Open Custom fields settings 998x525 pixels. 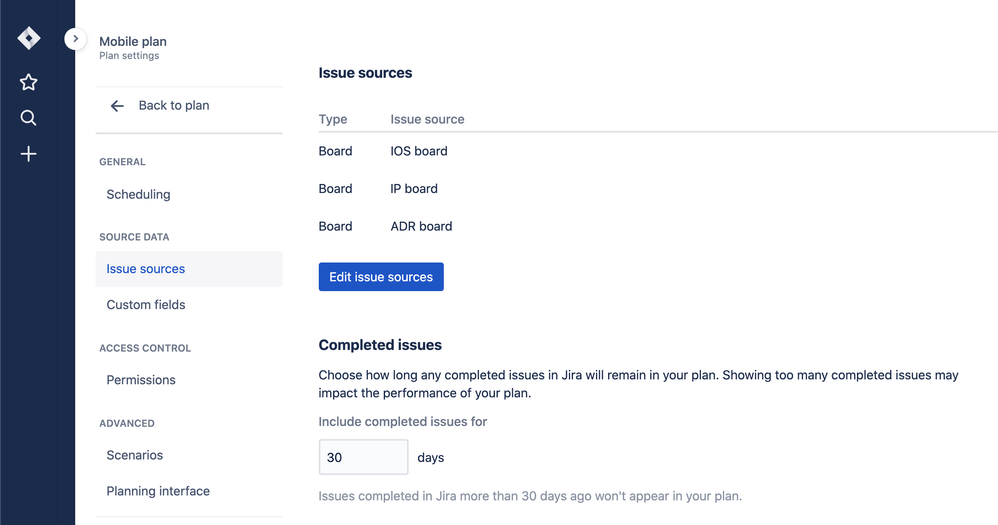(x=146, y=305)
